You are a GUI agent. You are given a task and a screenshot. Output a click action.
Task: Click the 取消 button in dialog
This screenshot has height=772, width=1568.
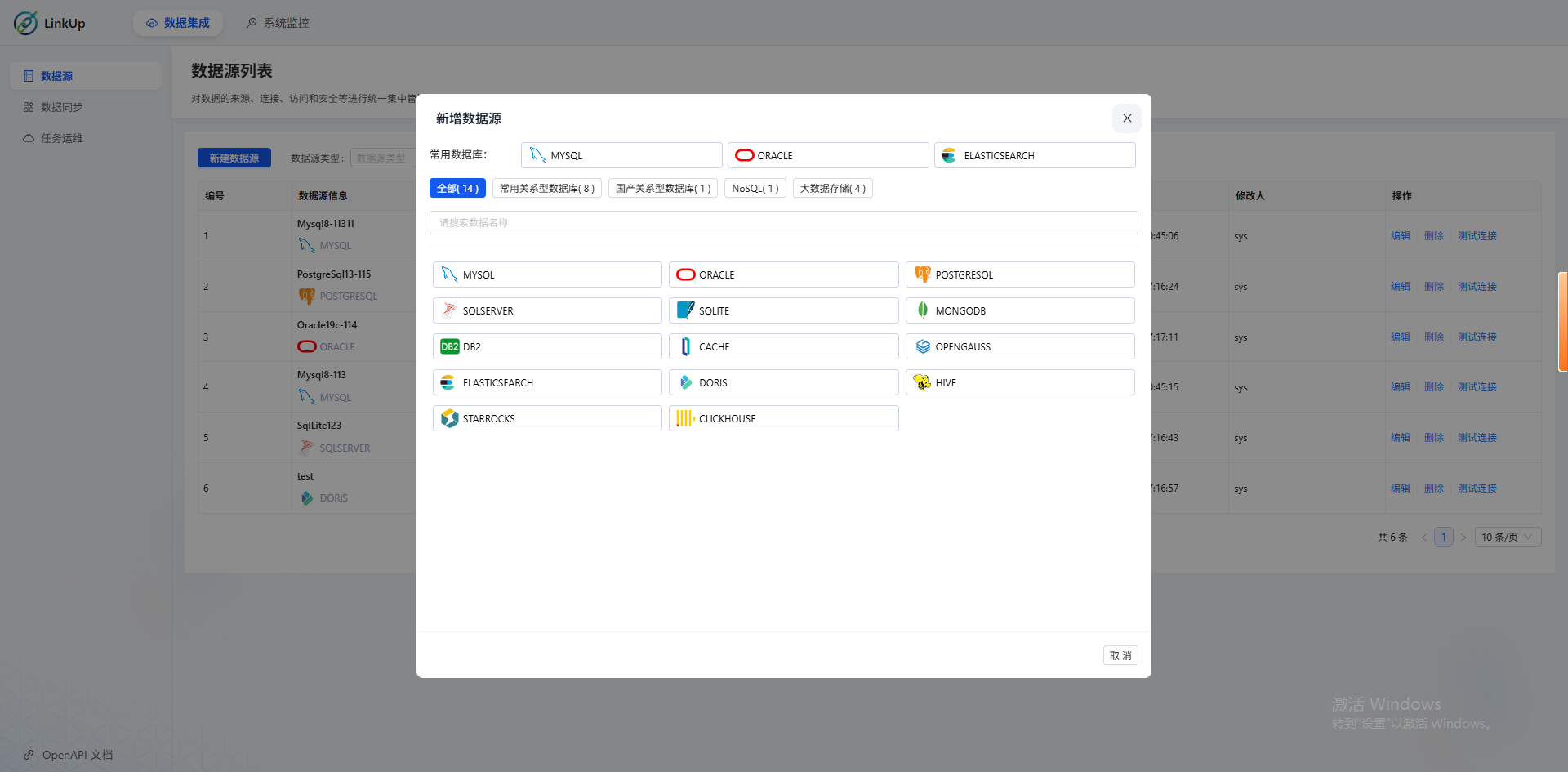1120,655
